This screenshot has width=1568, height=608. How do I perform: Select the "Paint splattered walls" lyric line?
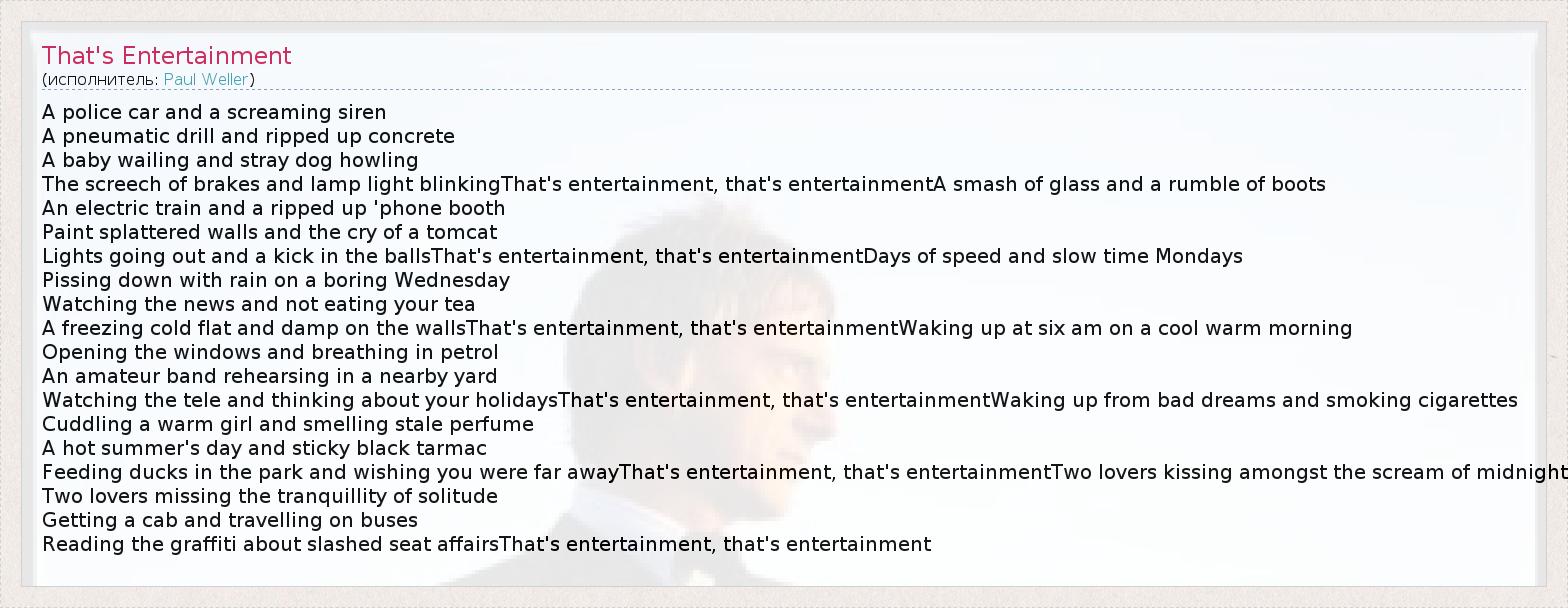coord(269,232)
